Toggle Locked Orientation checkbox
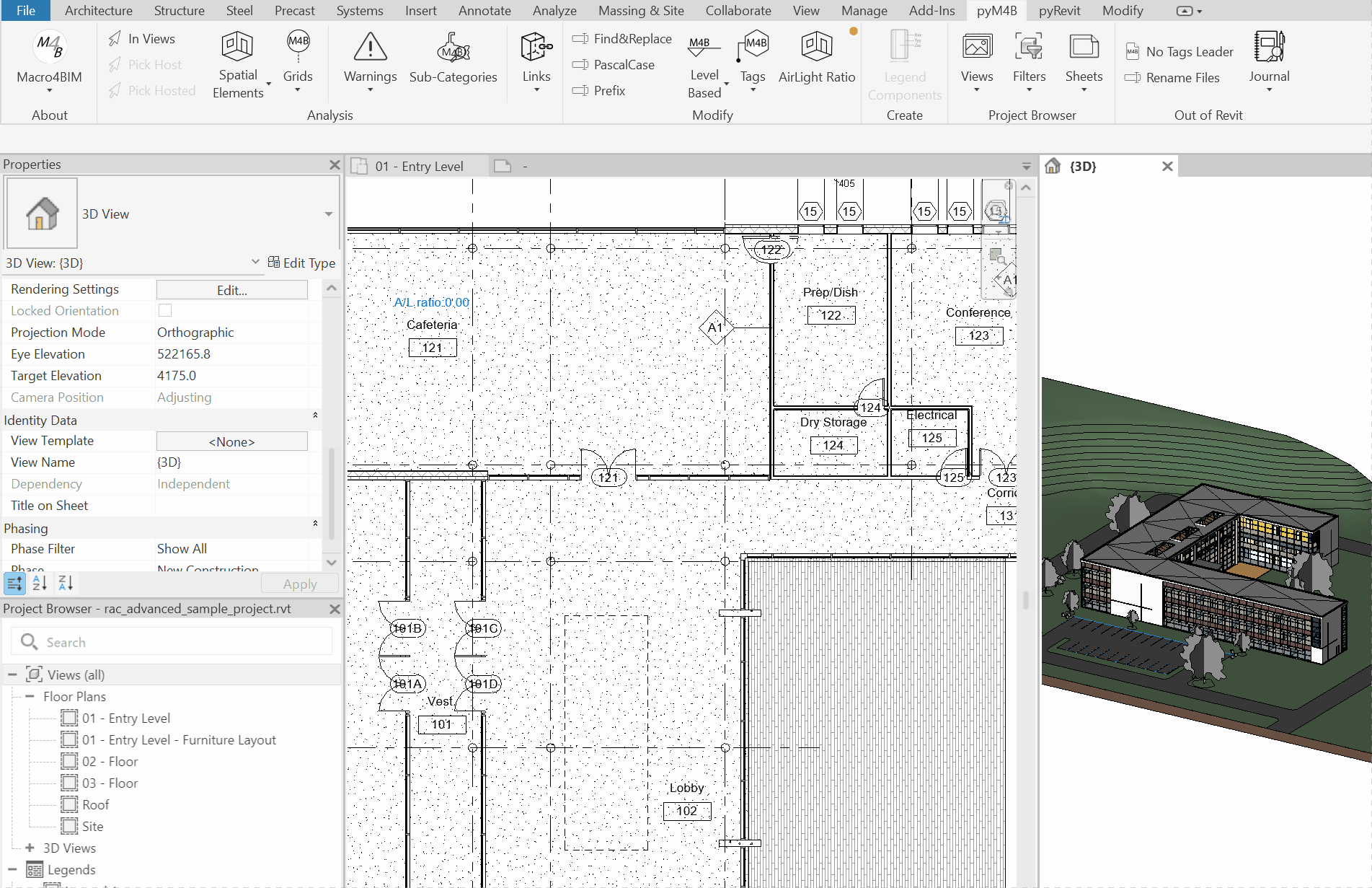1372x888 pixels. coord(165,310)
